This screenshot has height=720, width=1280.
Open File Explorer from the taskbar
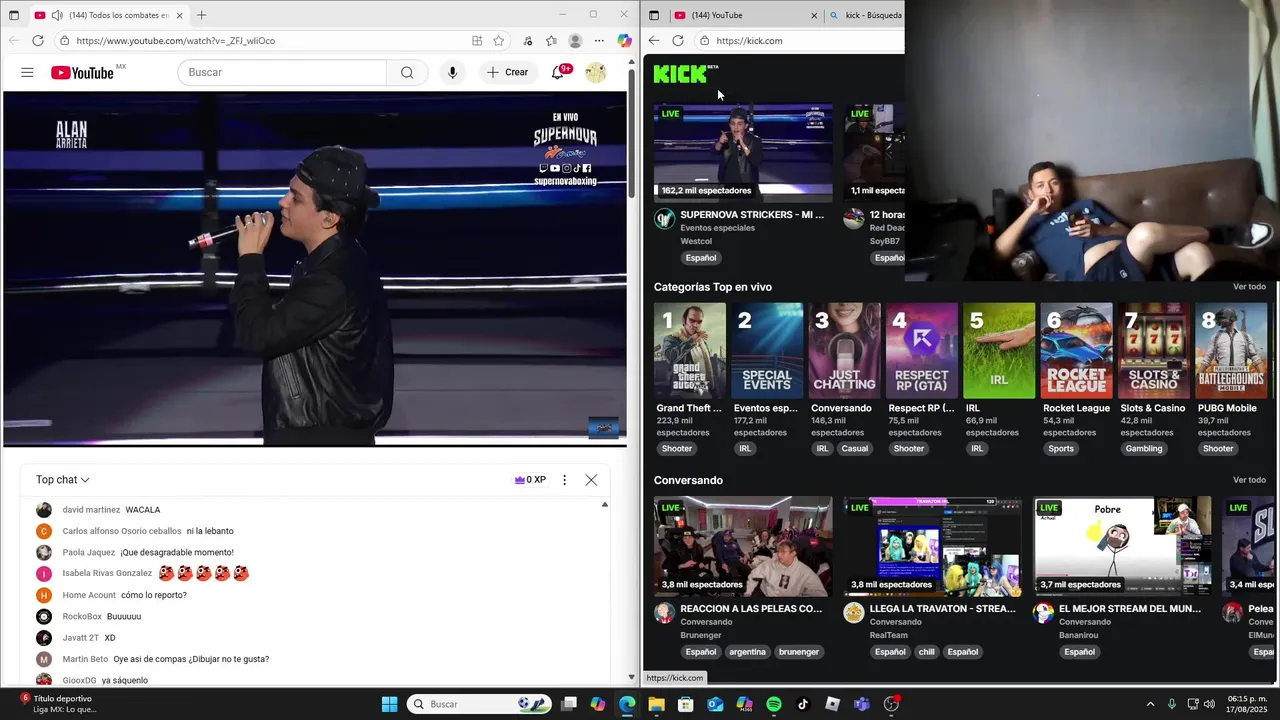point(656,704)
